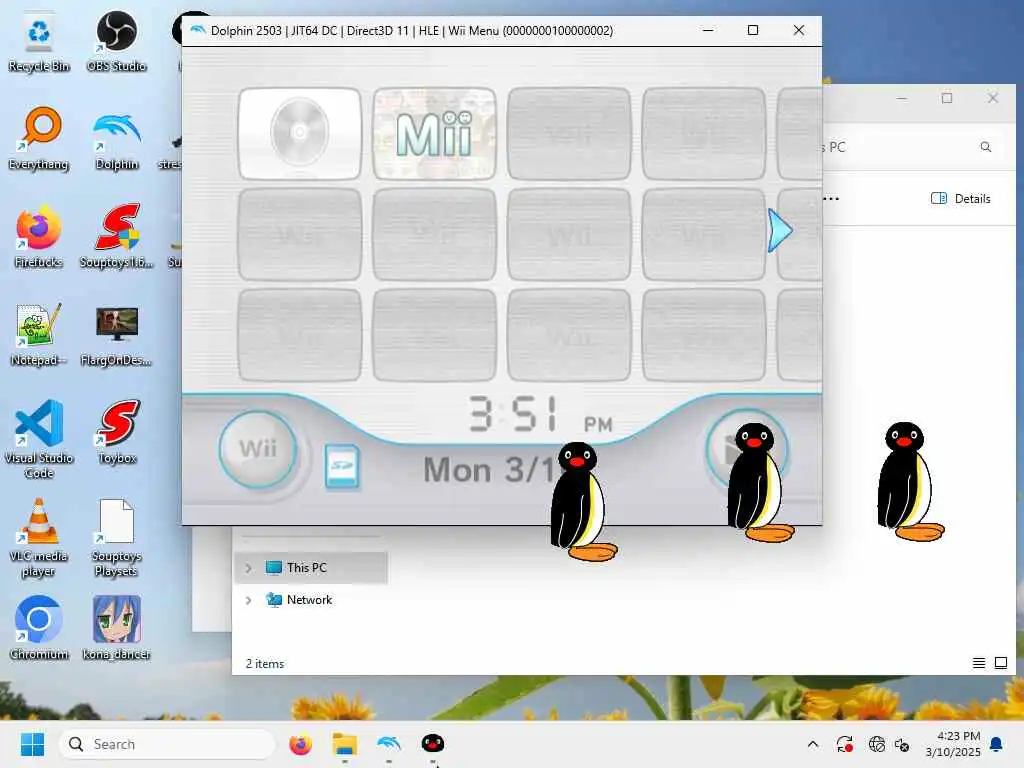Click File Explorer icon in taskbar
This screenshot has width=1024, height=768.
(x=345, y=744)
